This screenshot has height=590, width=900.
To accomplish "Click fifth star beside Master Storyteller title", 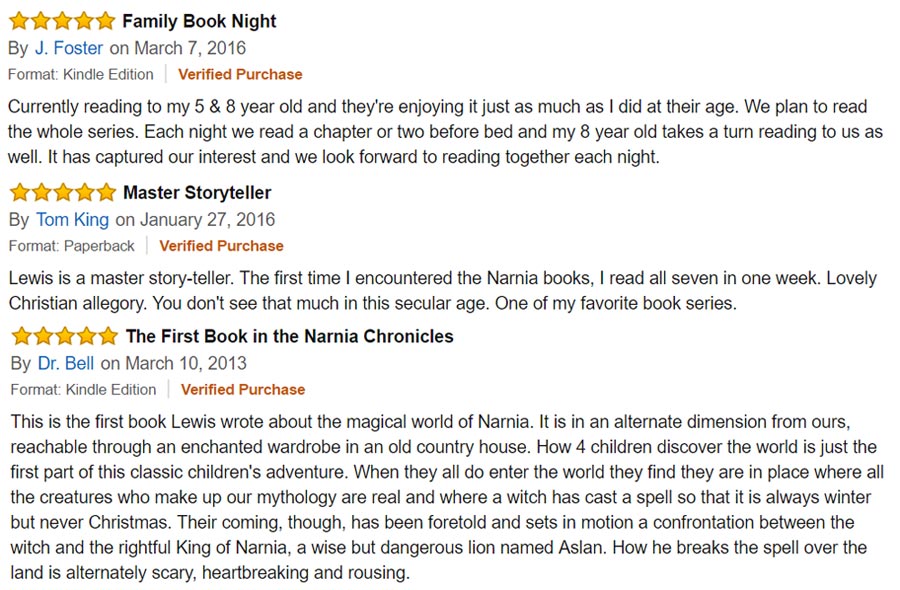I will point(106,192).
